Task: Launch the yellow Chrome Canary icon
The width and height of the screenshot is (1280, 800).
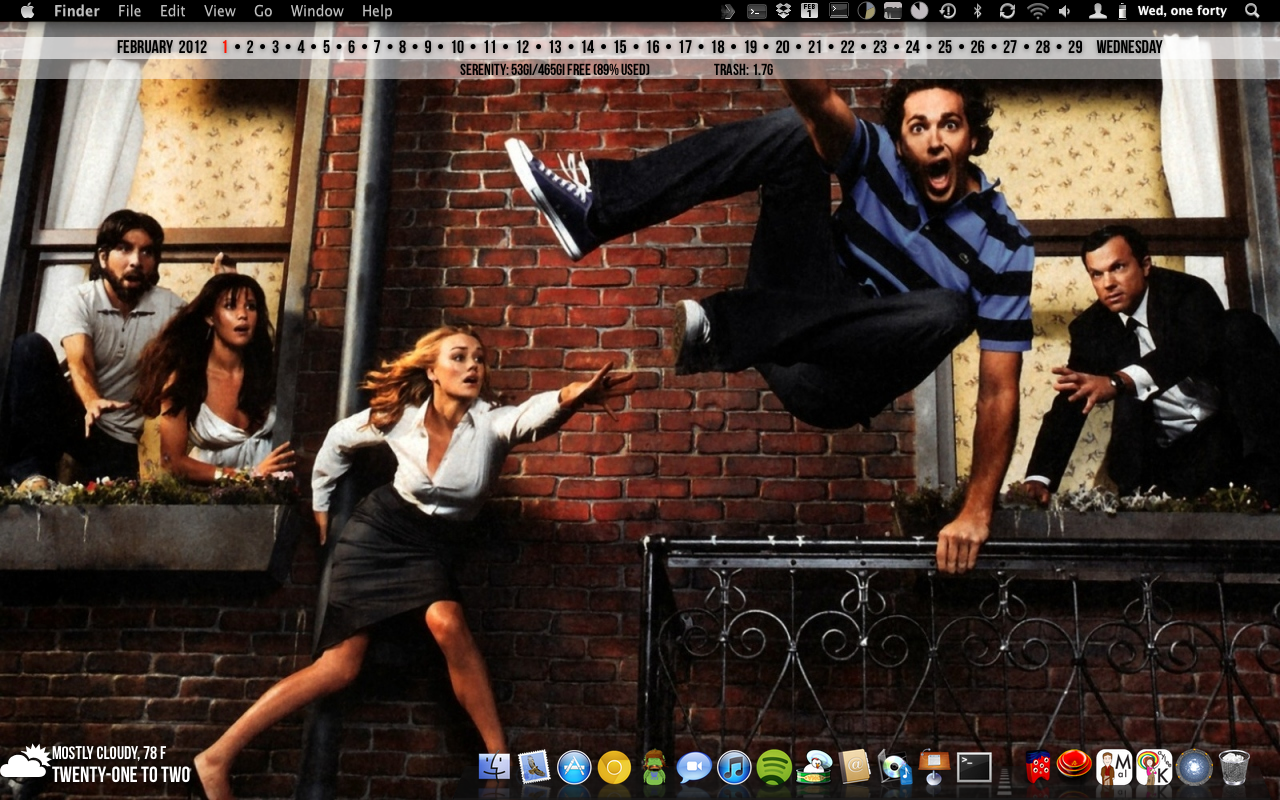Action: (x=614, y=767)
